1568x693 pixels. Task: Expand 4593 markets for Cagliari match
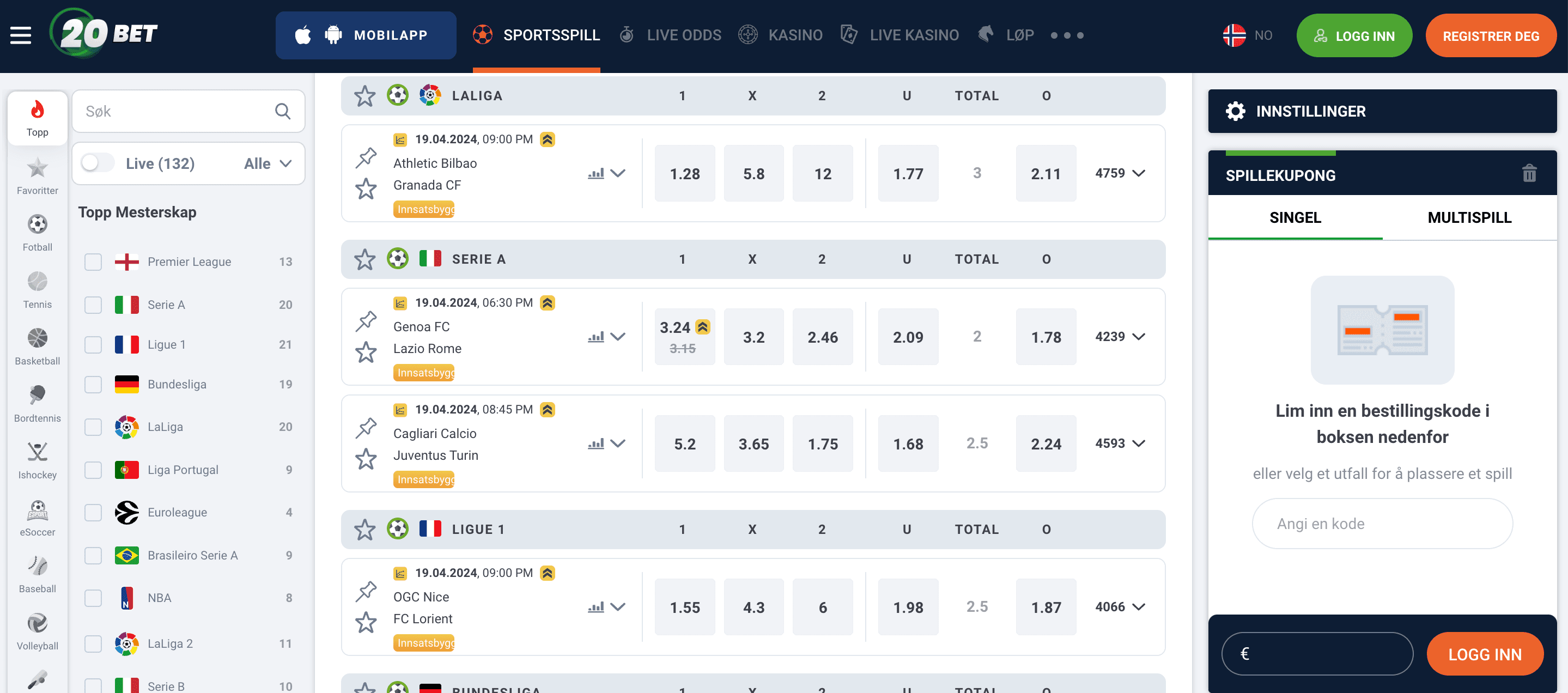coord(1120,443)
